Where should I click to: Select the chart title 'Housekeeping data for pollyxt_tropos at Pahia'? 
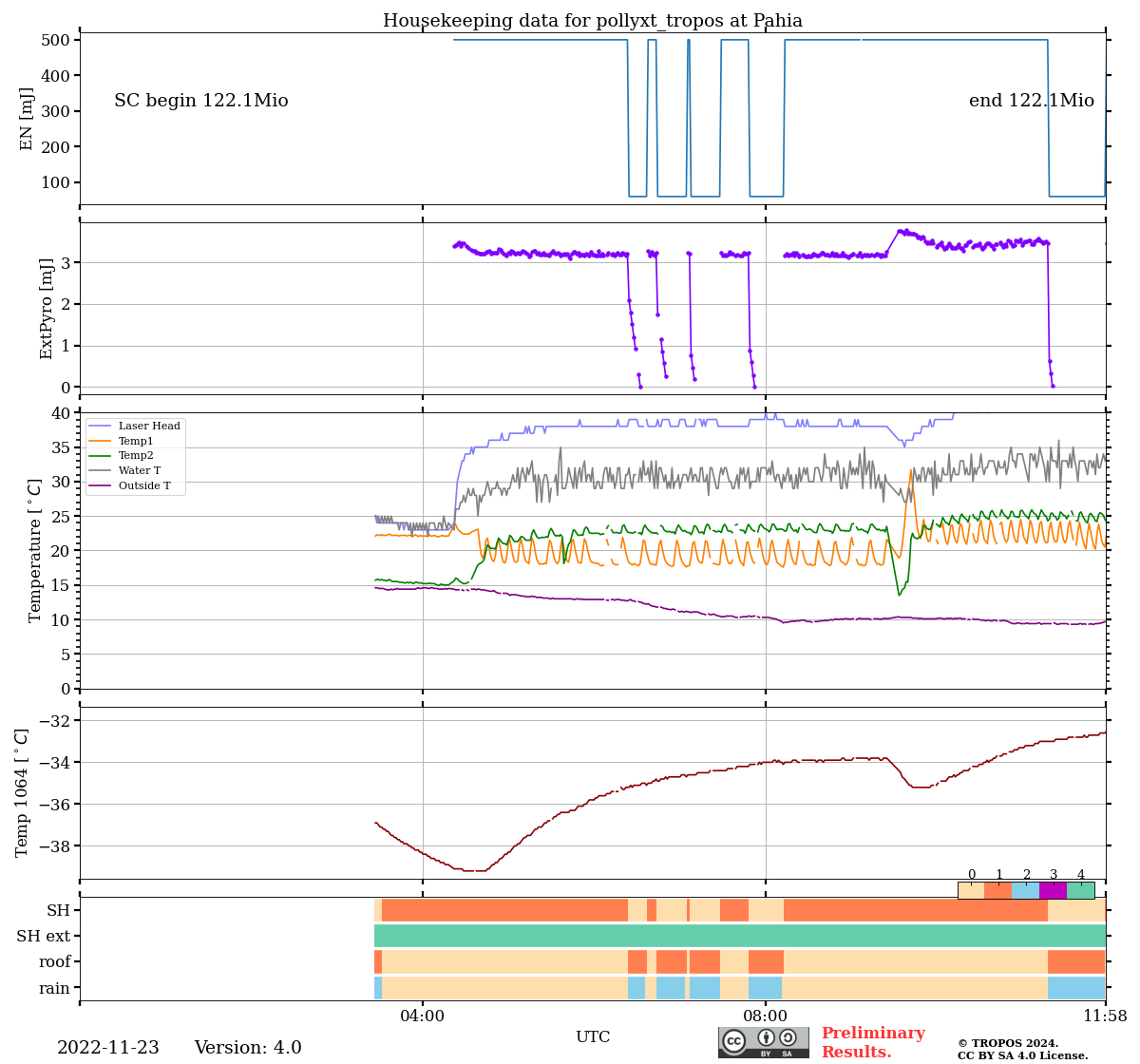pos(593,21)
